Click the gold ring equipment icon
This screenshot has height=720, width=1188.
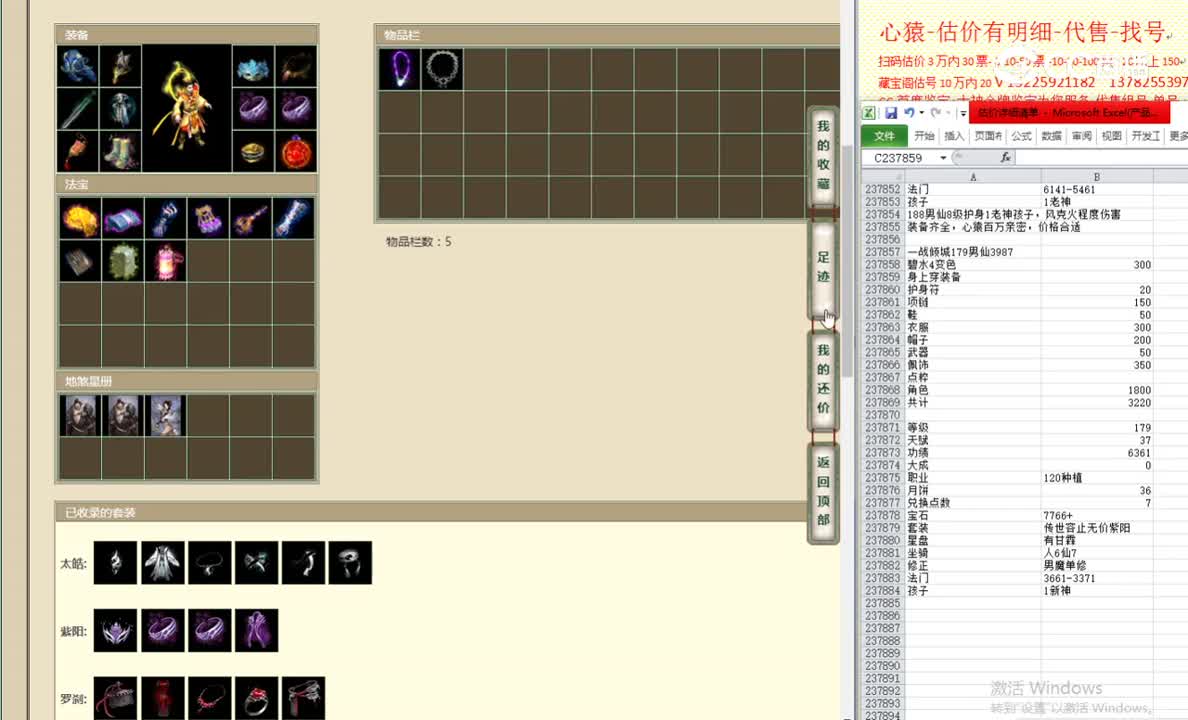[253, 152]
